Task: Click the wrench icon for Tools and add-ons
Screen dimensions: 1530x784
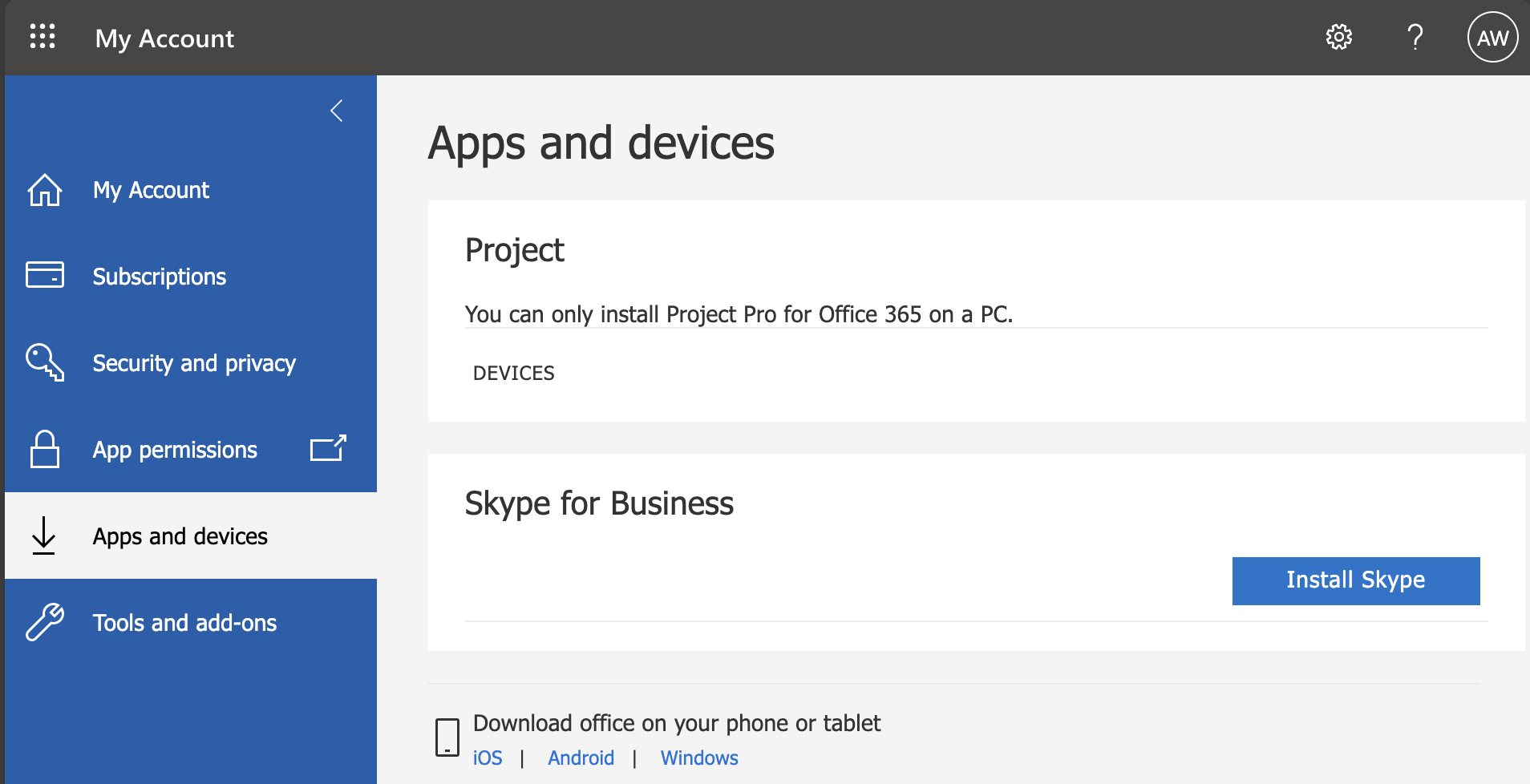Action: click(45, 622)
